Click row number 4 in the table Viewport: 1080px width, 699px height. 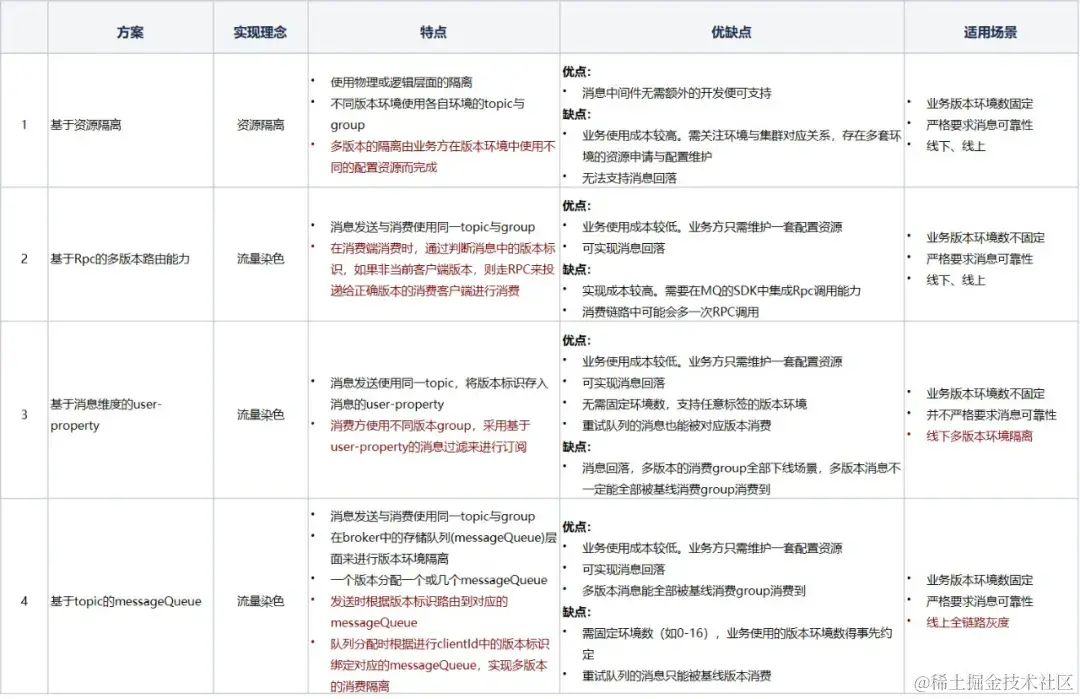click(x=24, y=601)
